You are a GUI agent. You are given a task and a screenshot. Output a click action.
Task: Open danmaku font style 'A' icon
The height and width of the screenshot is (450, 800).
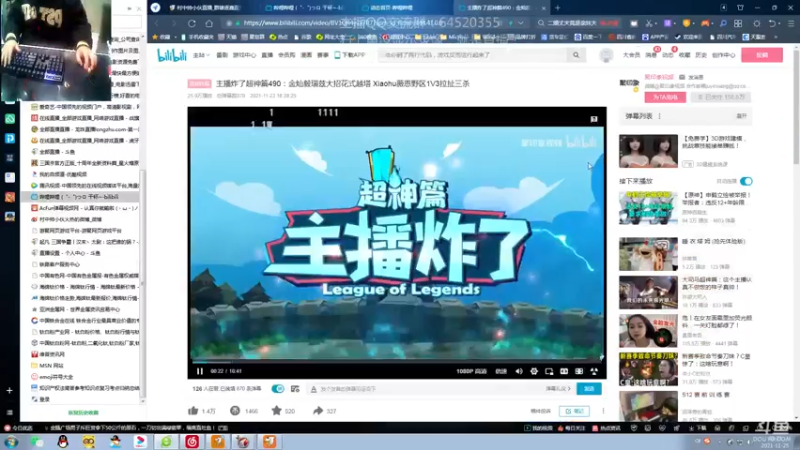[313, 389]
